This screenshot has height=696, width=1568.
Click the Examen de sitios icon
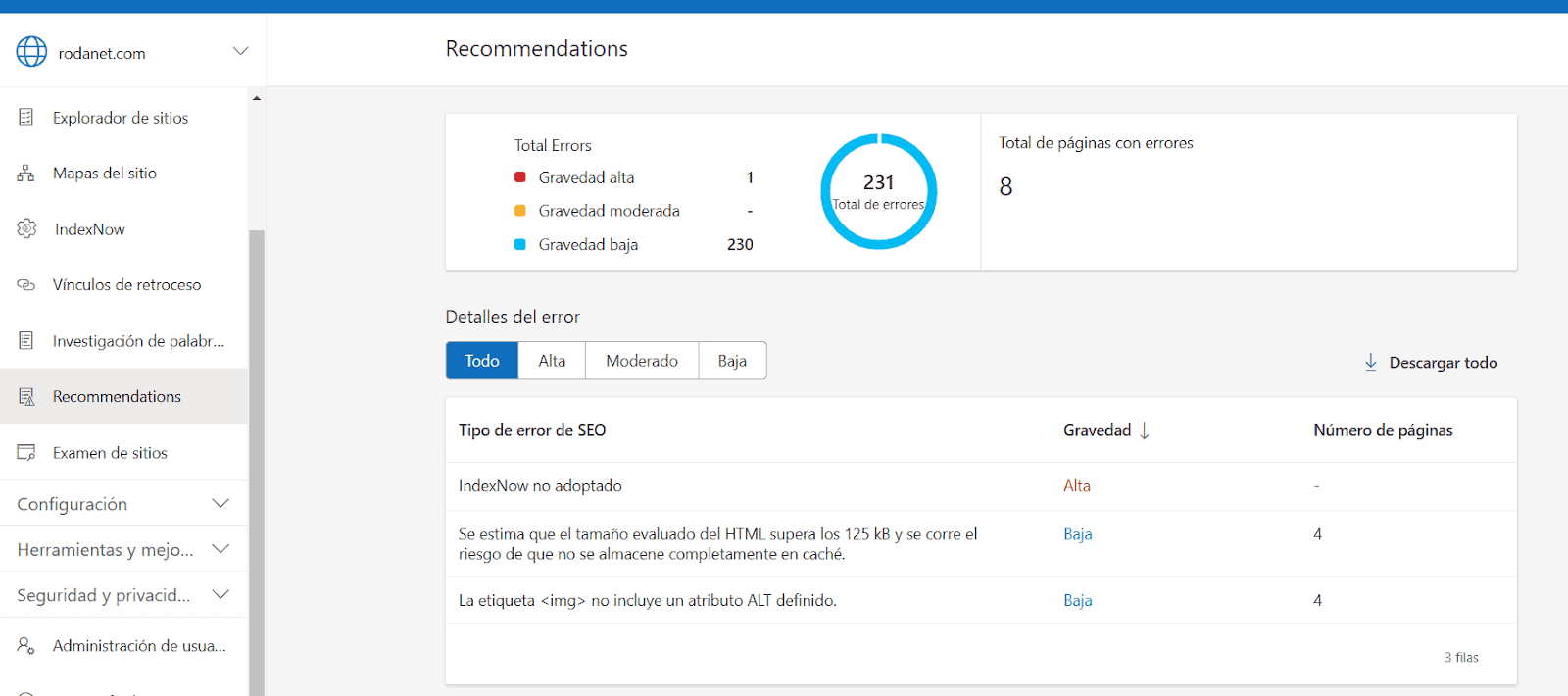pyautogui.click(x=26, y=452)
